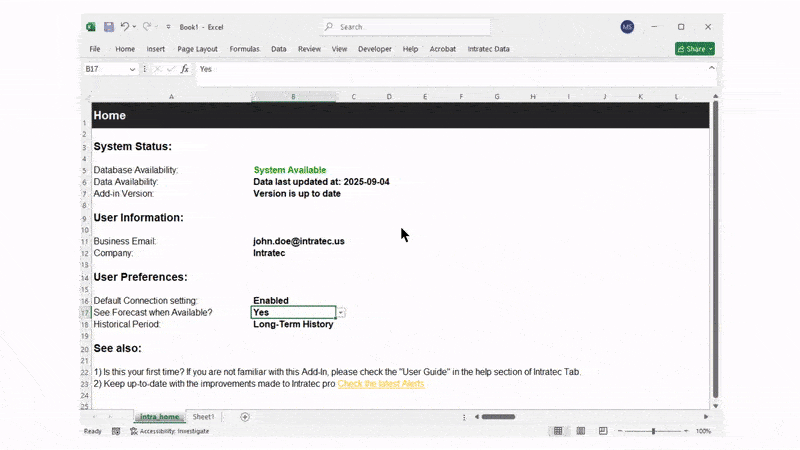800x450 pixels.
Task: Open the Page Layout tab
Action: [x=197, y=49]
